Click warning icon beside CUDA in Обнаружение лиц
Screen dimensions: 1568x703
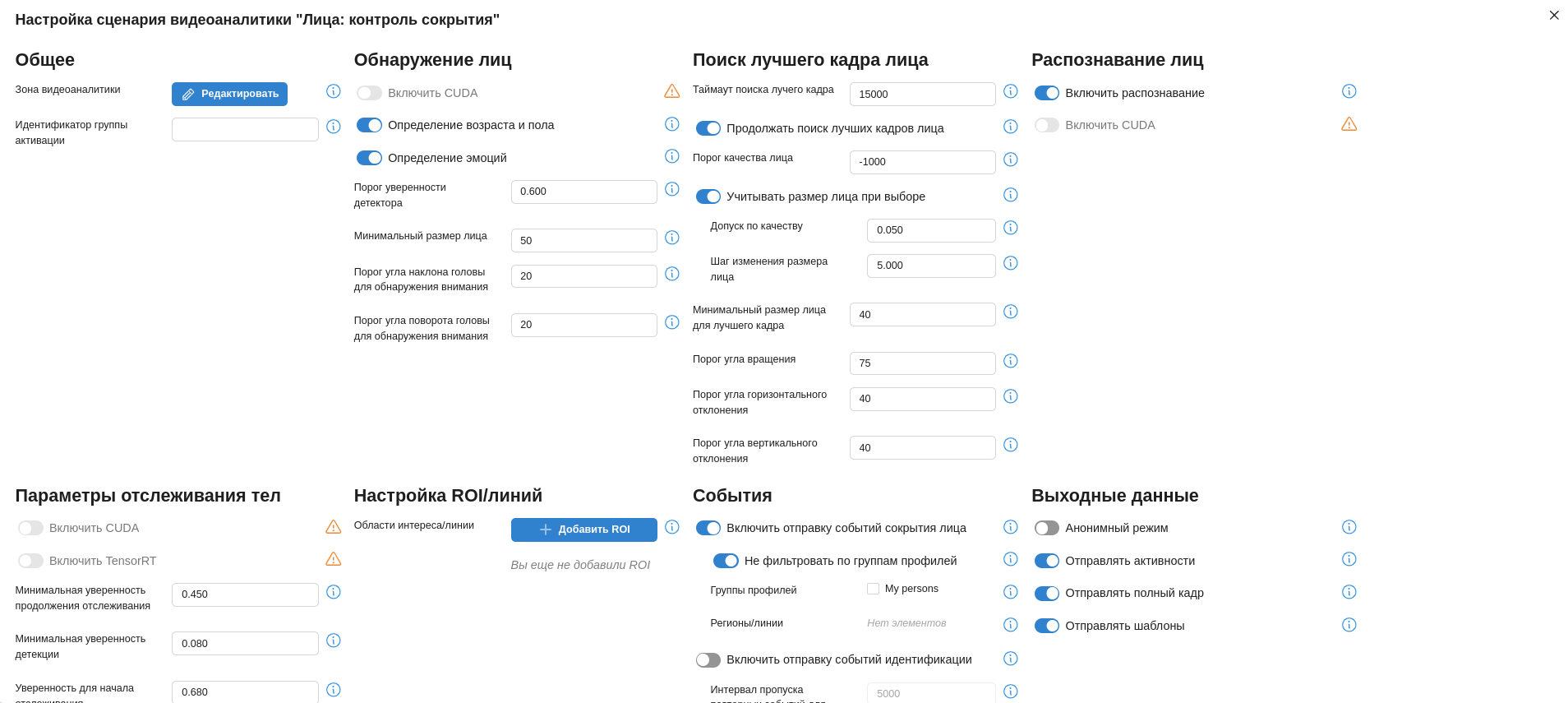click(671, 91)
